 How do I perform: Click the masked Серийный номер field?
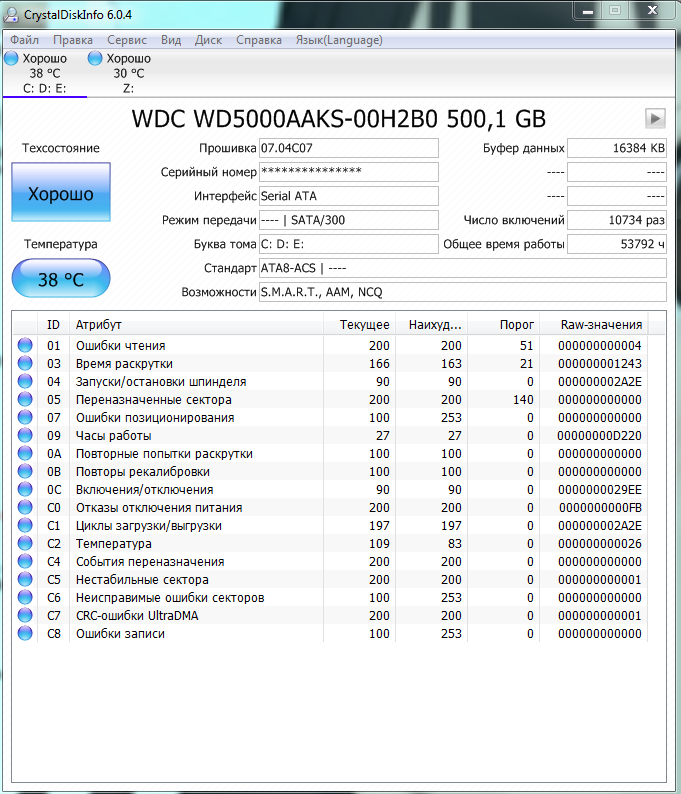(349, 172)
